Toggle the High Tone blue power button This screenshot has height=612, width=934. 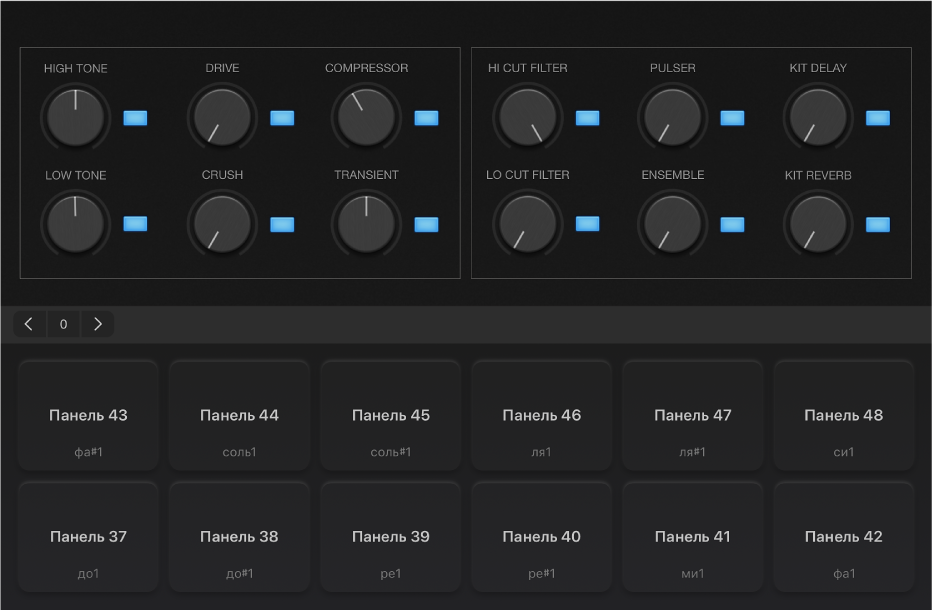click(x=135, y=118)
